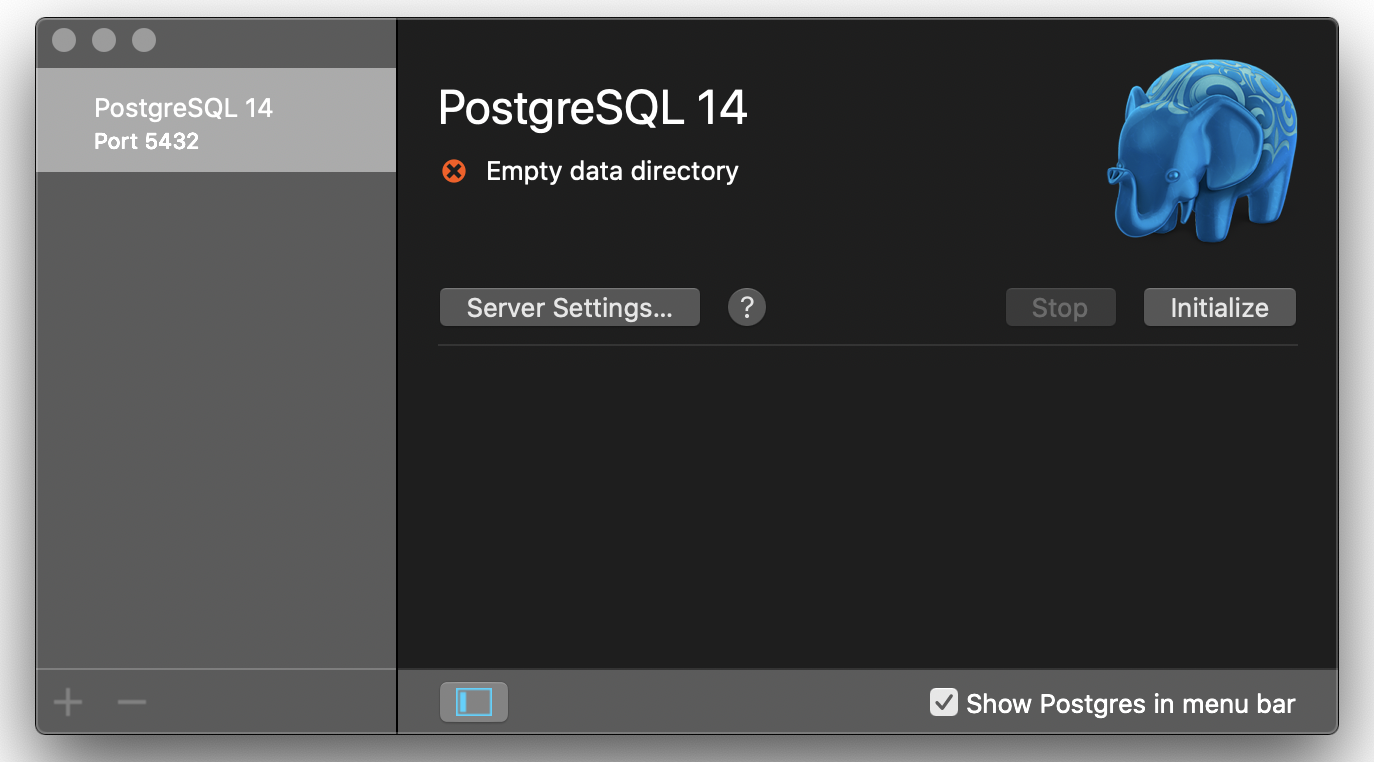This screenshot has width=1374, height=762.
Task: Click the PostgreSQL 14 main heading
Action: (593, 108)
